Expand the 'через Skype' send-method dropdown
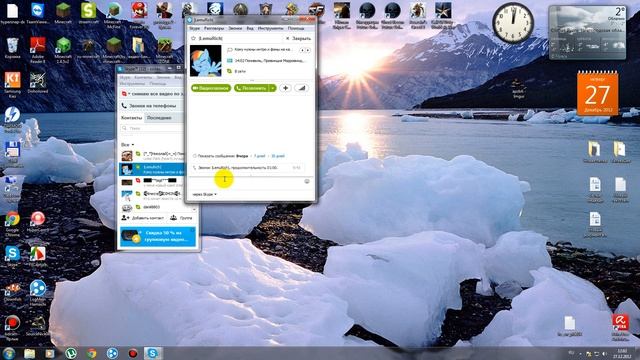Image resolution: width=640 pixels, height=360 pixels. (204, 194)
